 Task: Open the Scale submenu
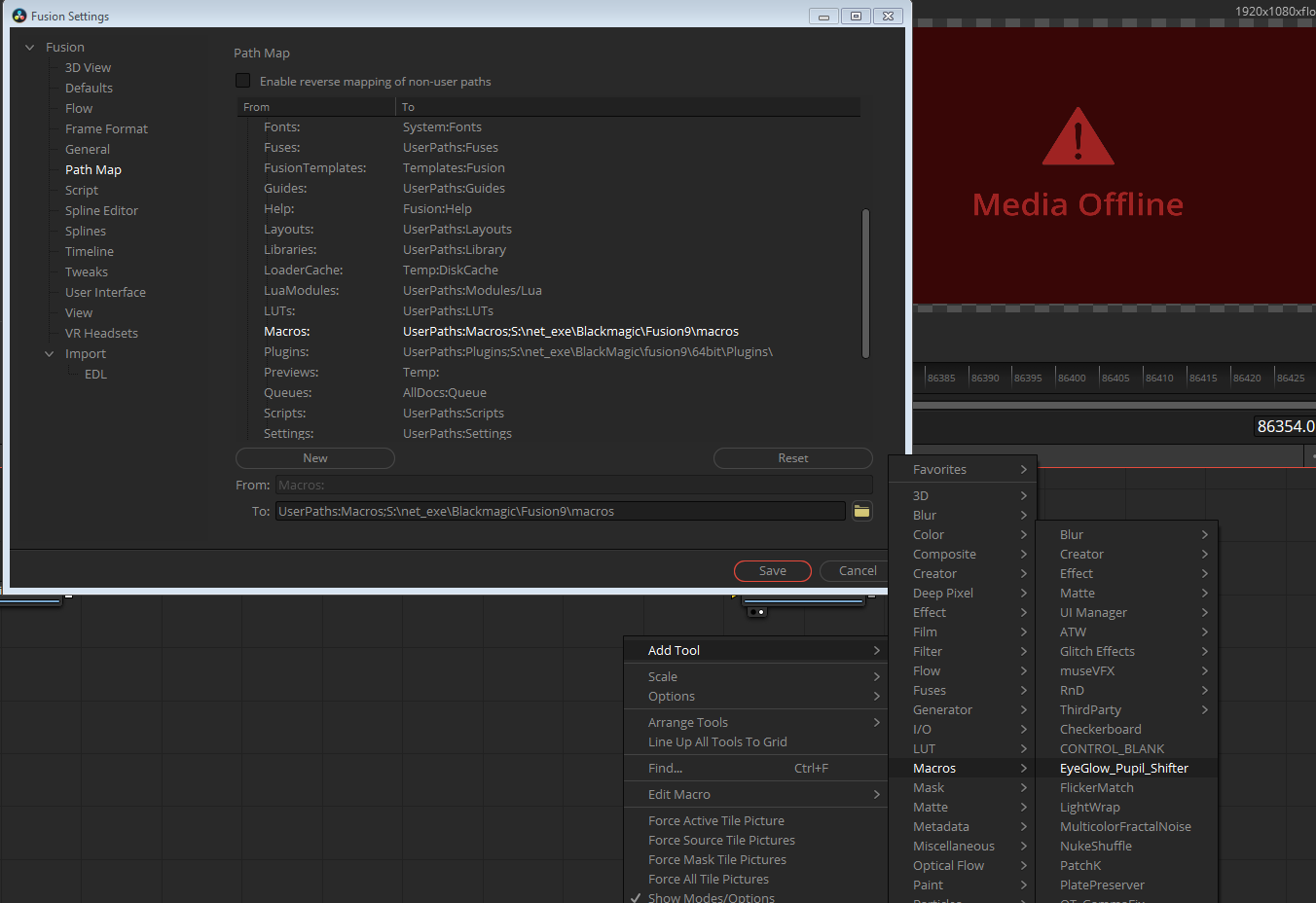(755, 676)
